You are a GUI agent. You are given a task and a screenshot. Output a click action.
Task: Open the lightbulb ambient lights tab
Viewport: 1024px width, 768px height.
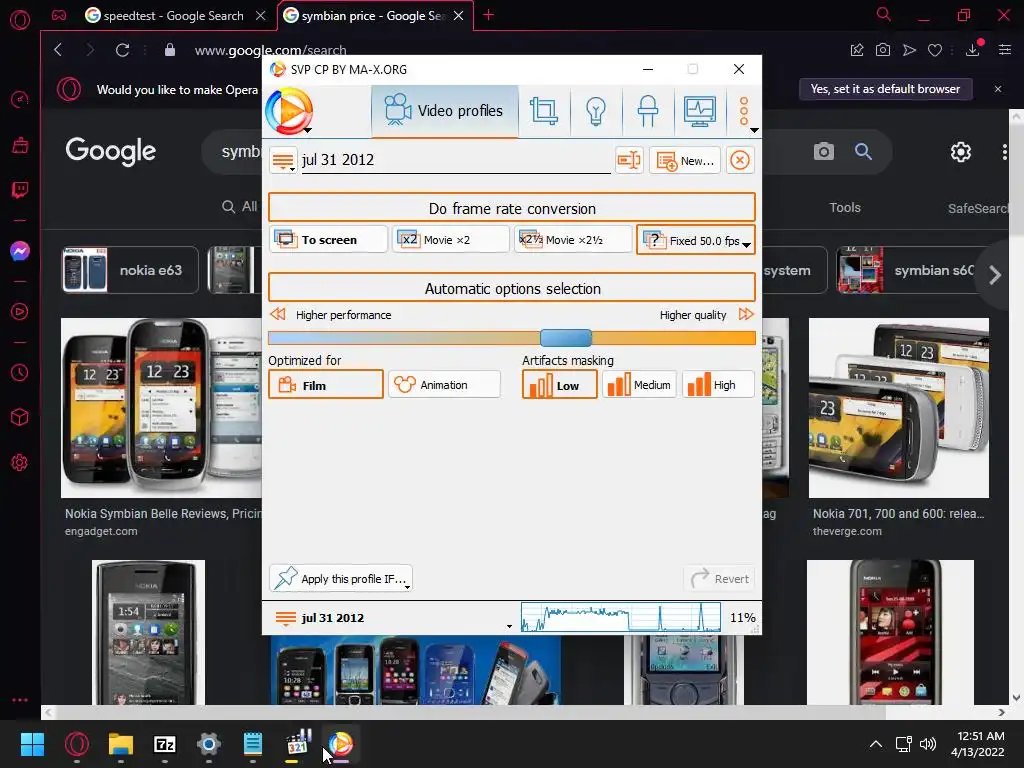click(x=596, y=111)
